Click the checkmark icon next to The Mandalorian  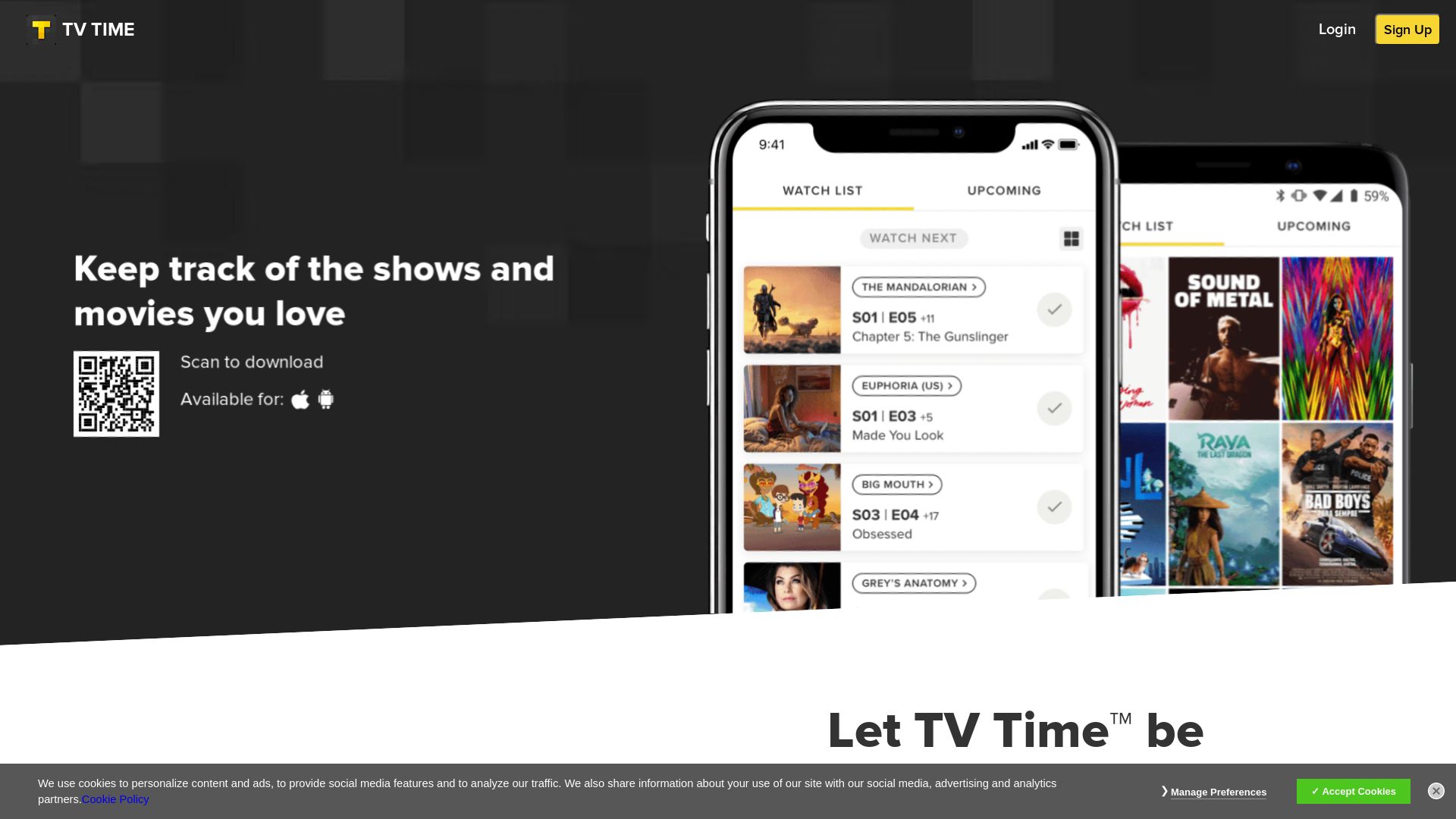point(1054,309)
